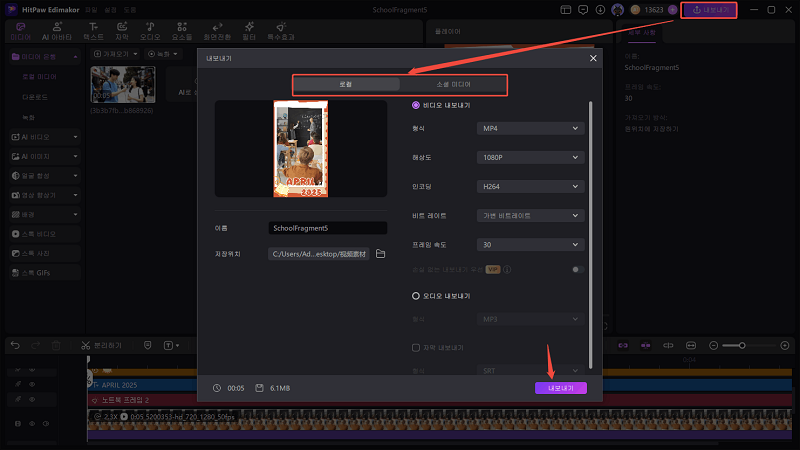Click the purple export button in dialog
This screenshot has width=800, height=450.
pyautogui.click(x=560, y=387)
